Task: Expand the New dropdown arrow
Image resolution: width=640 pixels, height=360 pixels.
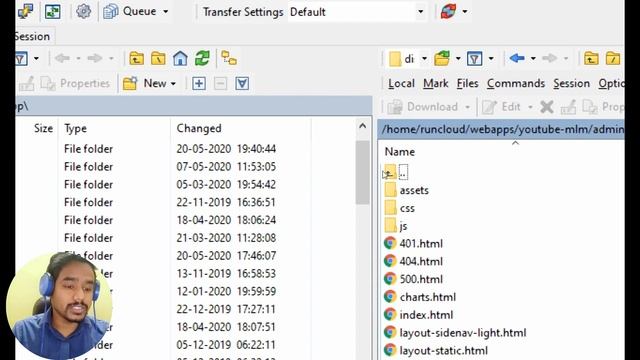Action: coord(173,84)
